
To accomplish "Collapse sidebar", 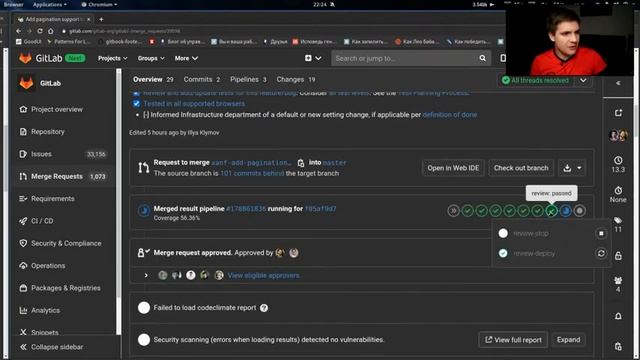I will (51, 347).
